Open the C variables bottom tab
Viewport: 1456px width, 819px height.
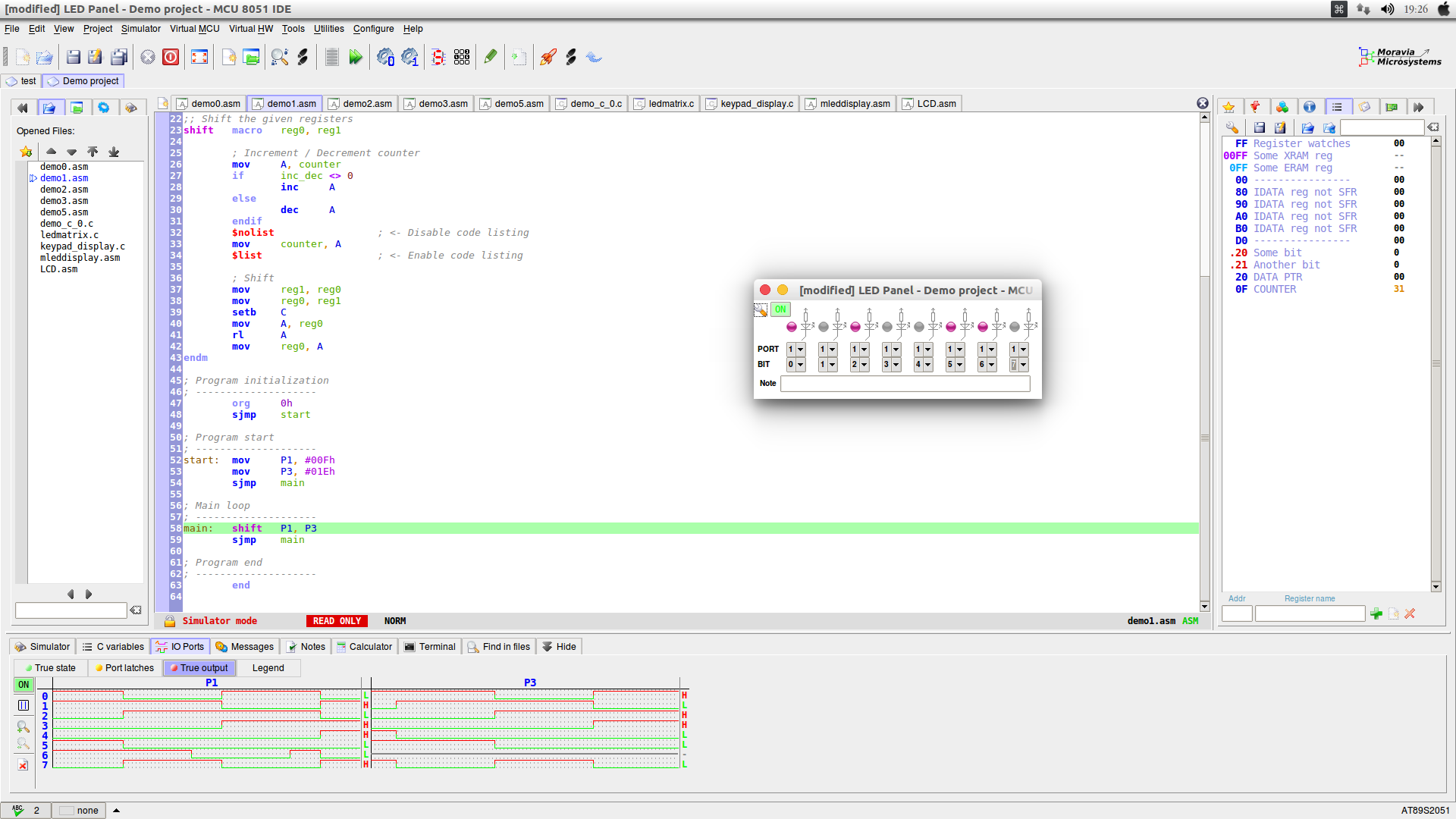(x=113, y=647)
